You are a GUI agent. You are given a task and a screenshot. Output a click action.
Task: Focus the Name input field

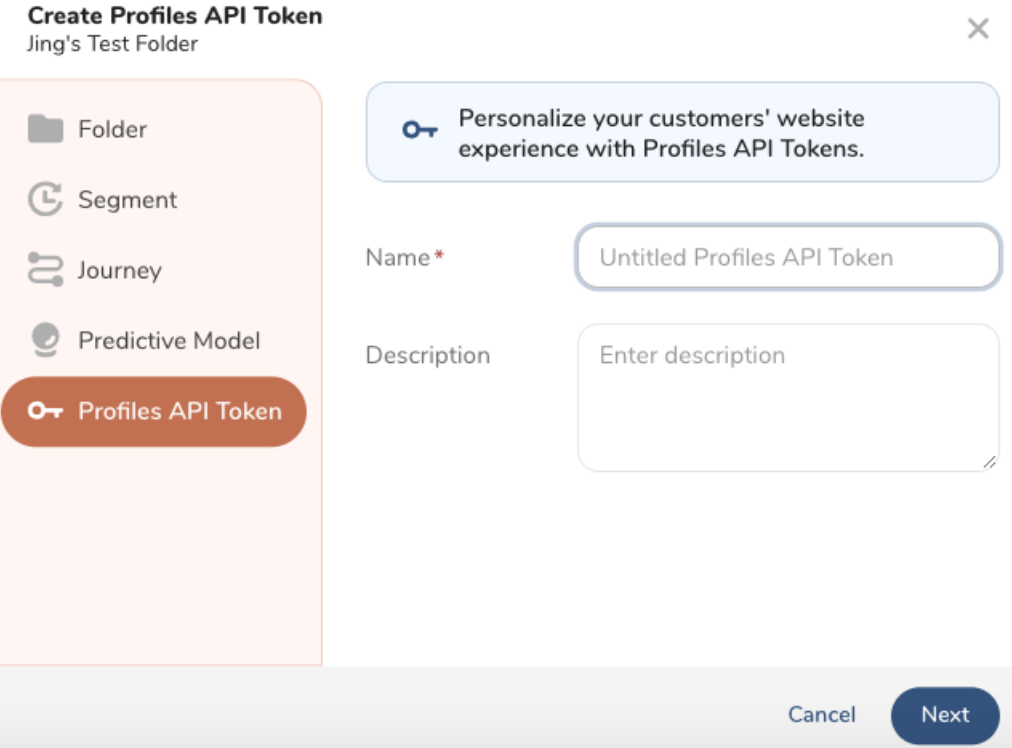(x=788, y=257)
